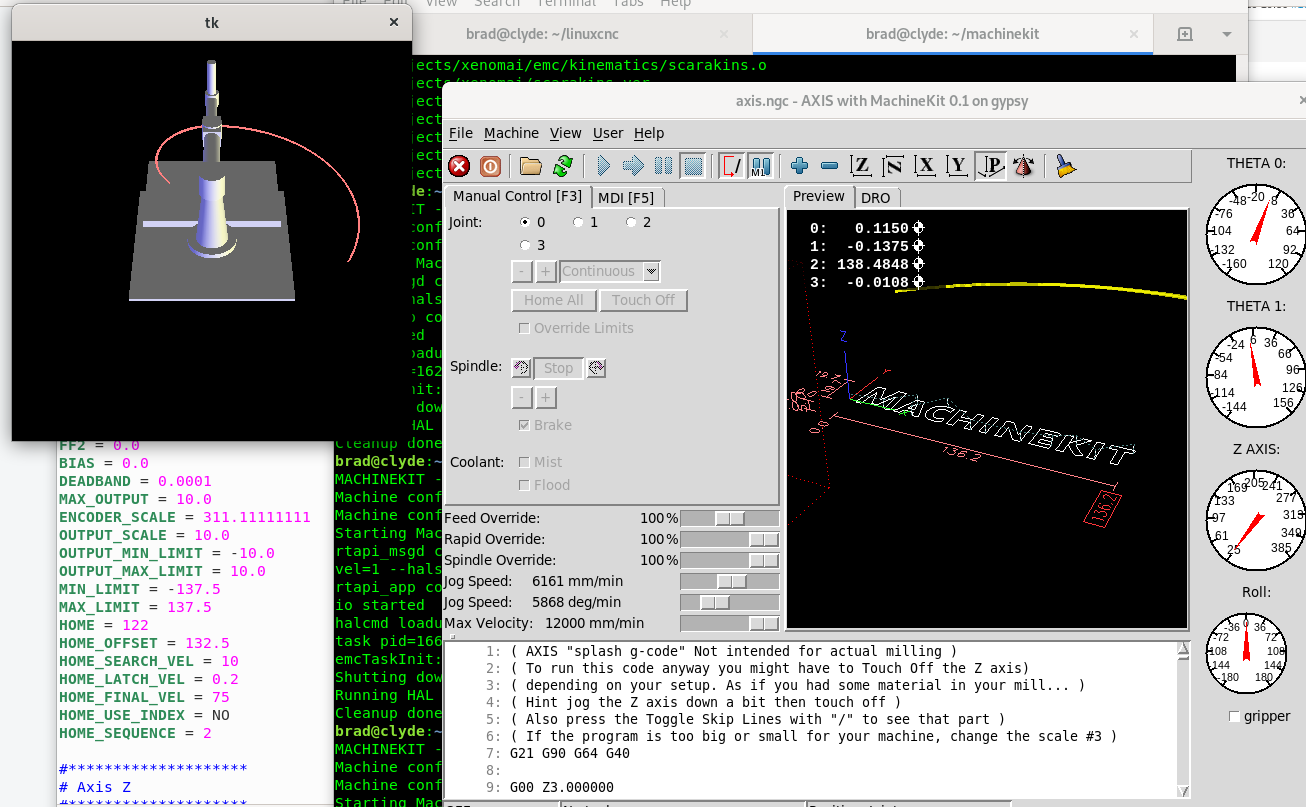Screen dimensions: 1306x807
Task: Start spindle clockwise icon right of Stop
Action: [596, 368]
